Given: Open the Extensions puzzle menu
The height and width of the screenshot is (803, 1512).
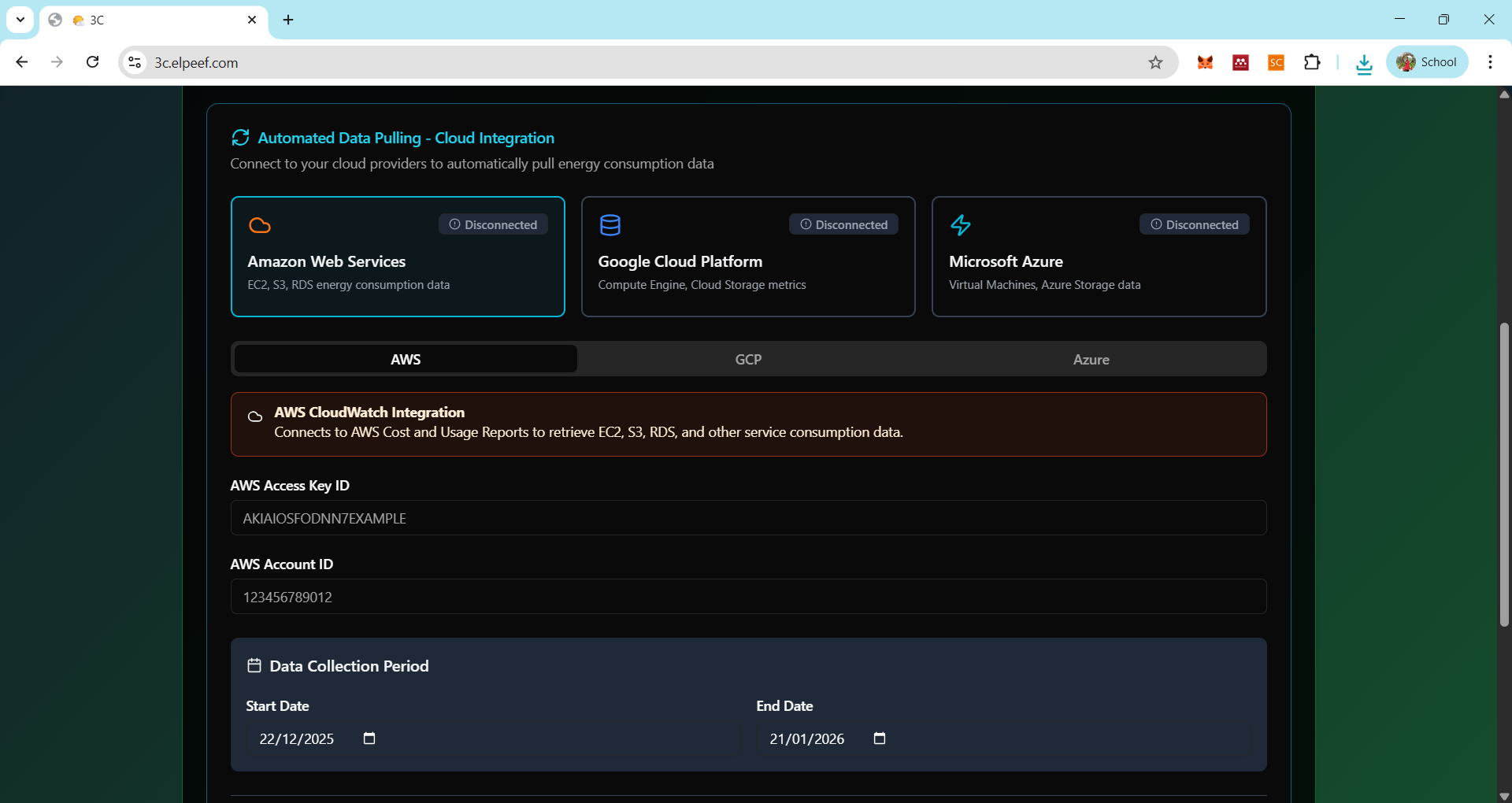Looking at the screenshot, I should tap(1312, 62).
